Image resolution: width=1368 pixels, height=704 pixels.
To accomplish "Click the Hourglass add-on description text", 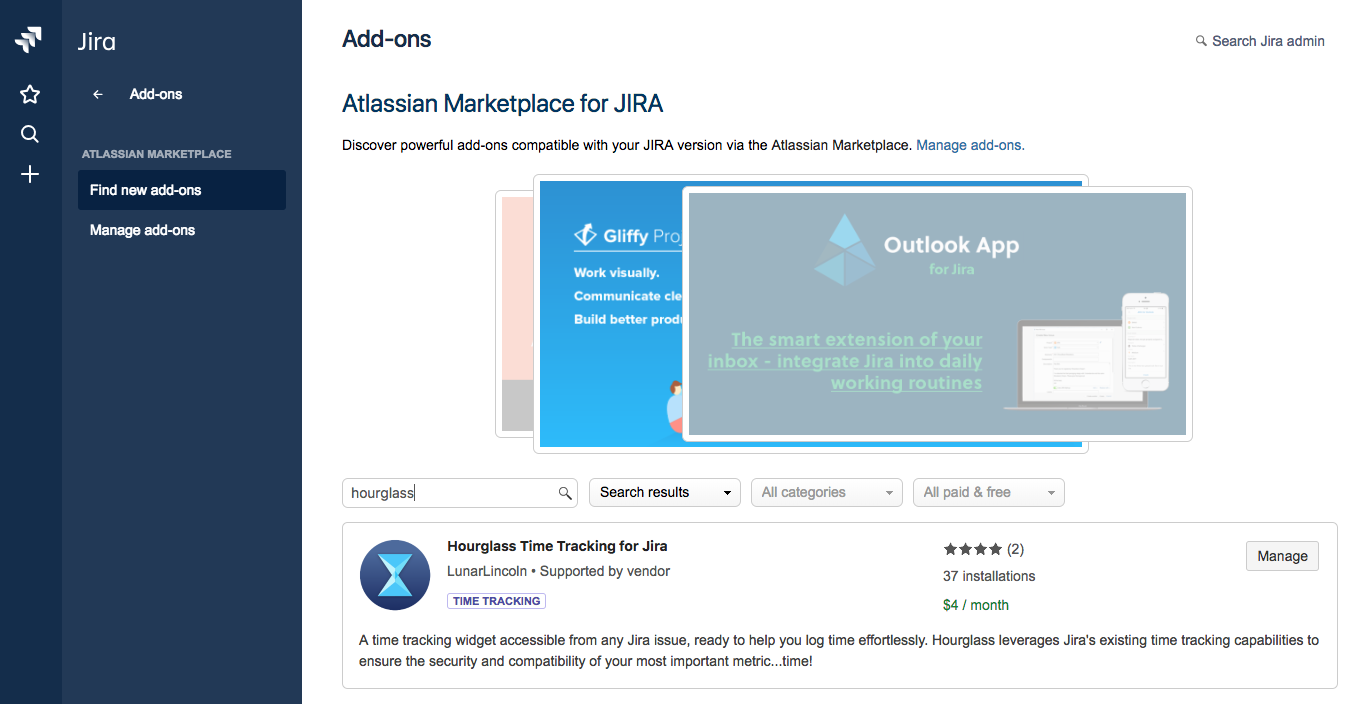I will pos(839,650).
